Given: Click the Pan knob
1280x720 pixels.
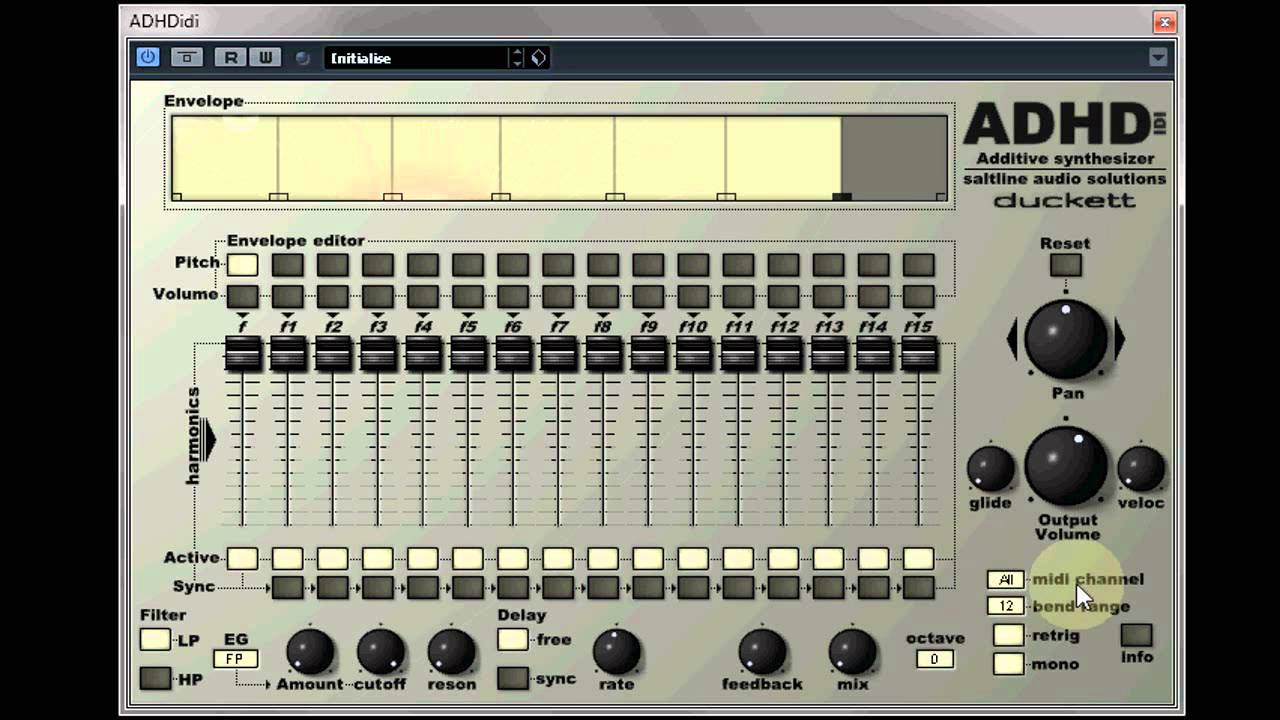Looking at the screenshot, I should point(1065,339).
